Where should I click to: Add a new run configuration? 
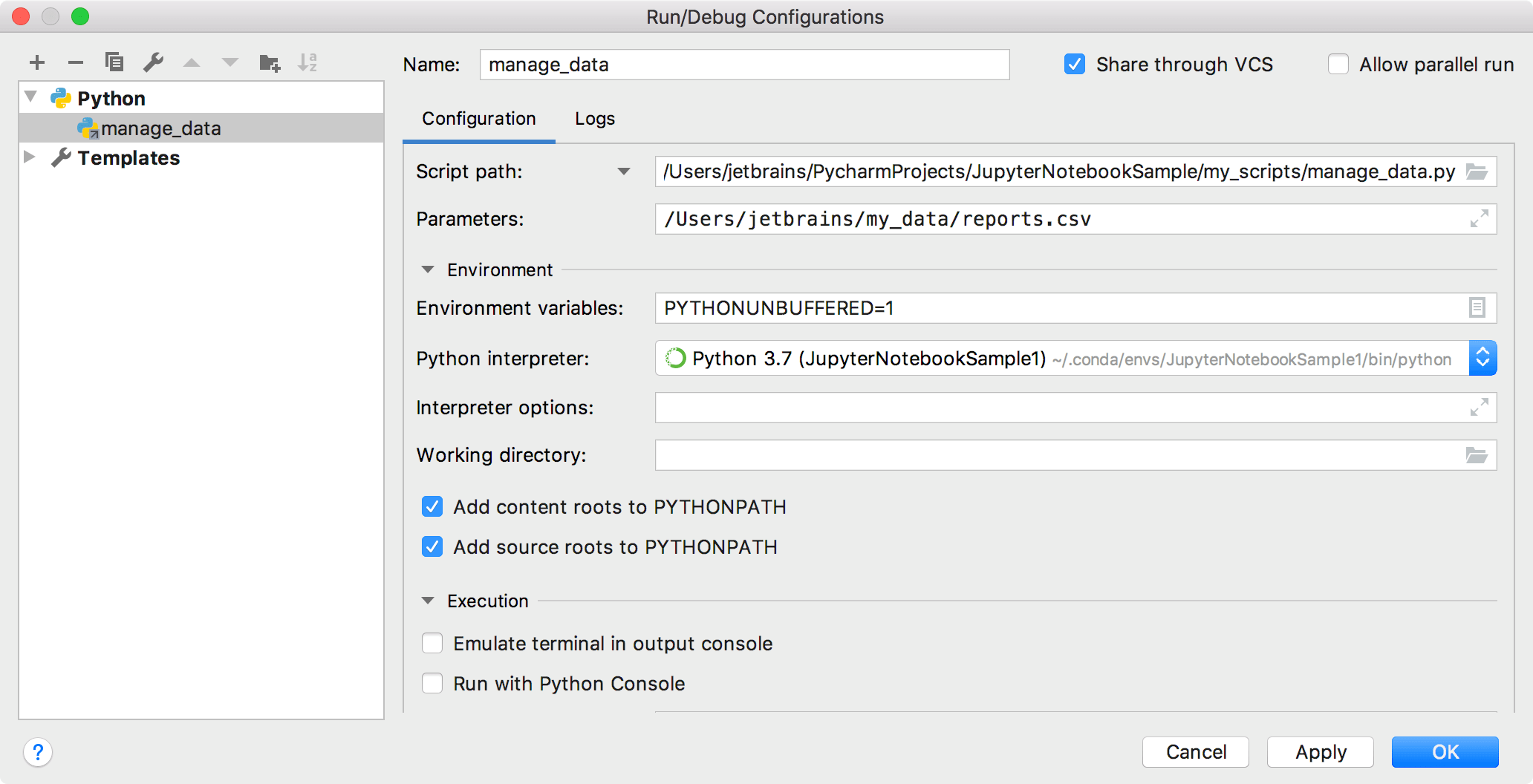coord(36,62)
